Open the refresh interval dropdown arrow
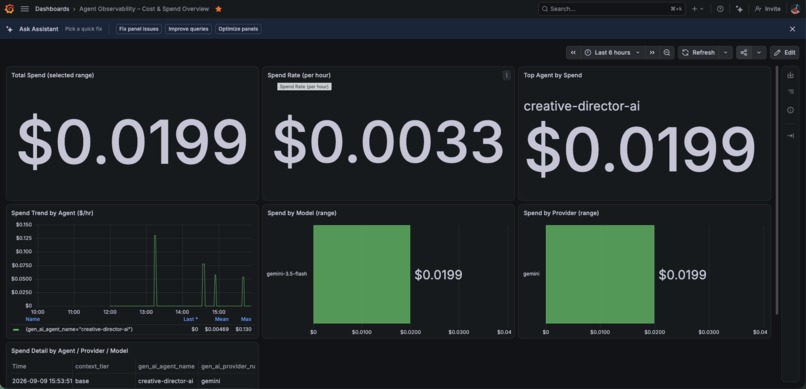This screenshot has height=389, width=806. pos(725,52)
